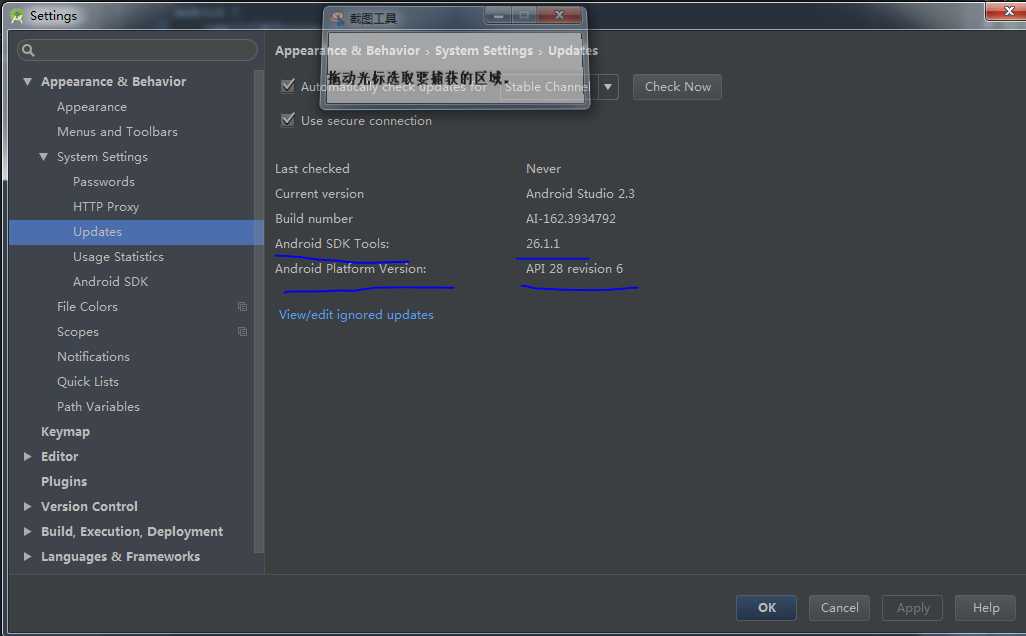
Task: Toggle Automatically check updates checkbox
Action: coord(287,86)
